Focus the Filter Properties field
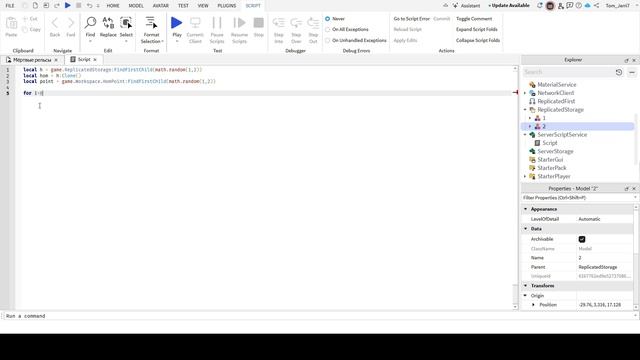The width and height of the screenshot is (640, 360). click(578, 198)
